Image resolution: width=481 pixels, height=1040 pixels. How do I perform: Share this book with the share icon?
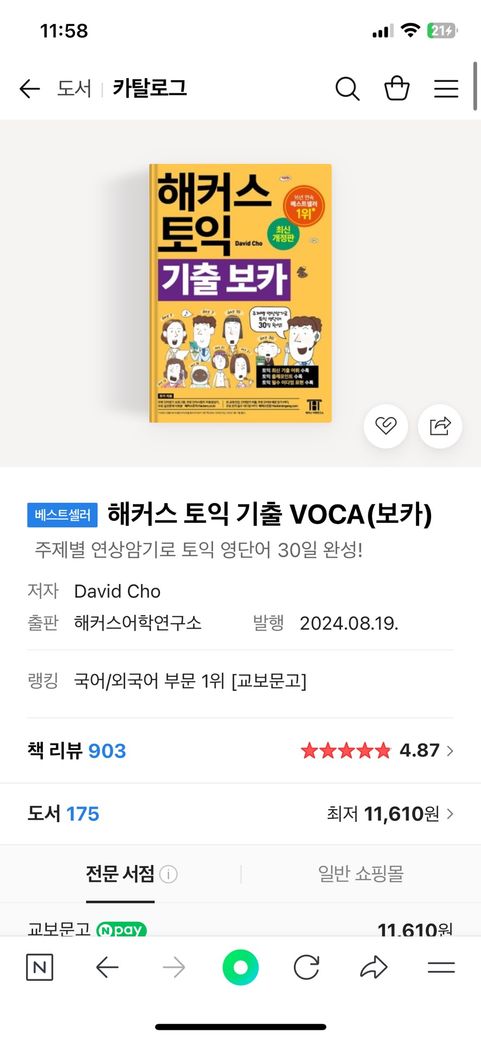coord(440,426)
